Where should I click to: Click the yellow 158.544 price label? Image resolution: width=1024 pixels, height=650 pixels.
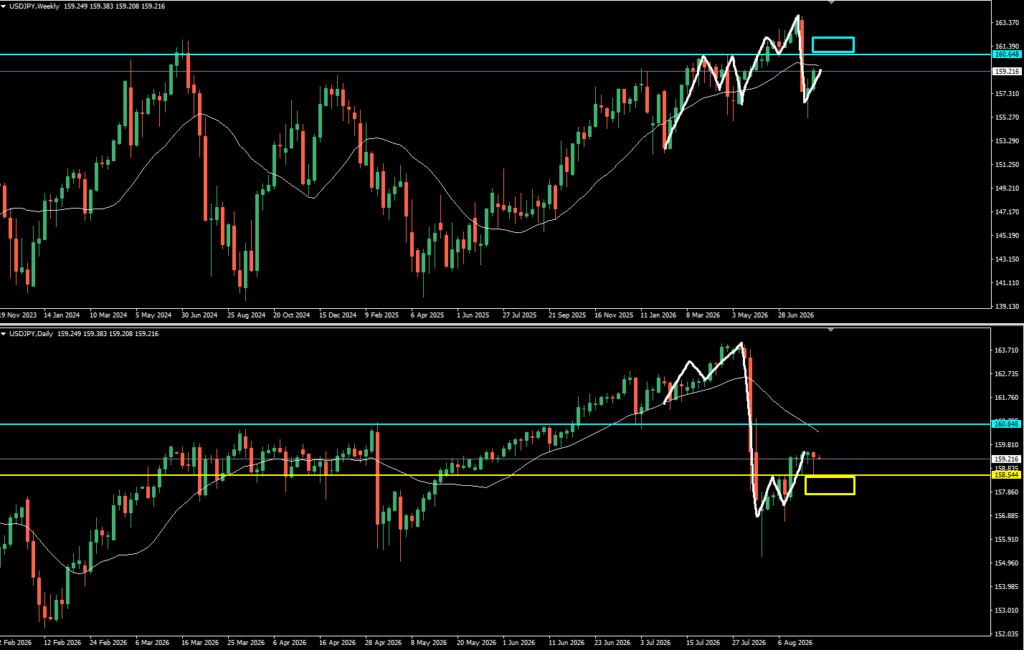(x=1006, y=475)
